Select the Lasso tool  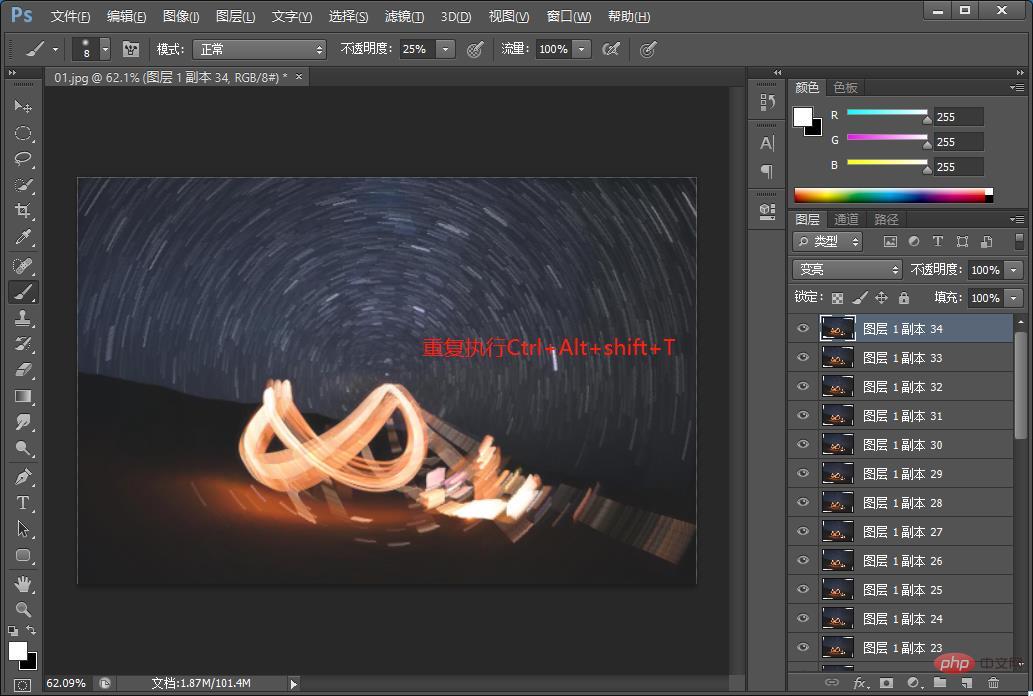pyautogui.click(x=23, y=159)
